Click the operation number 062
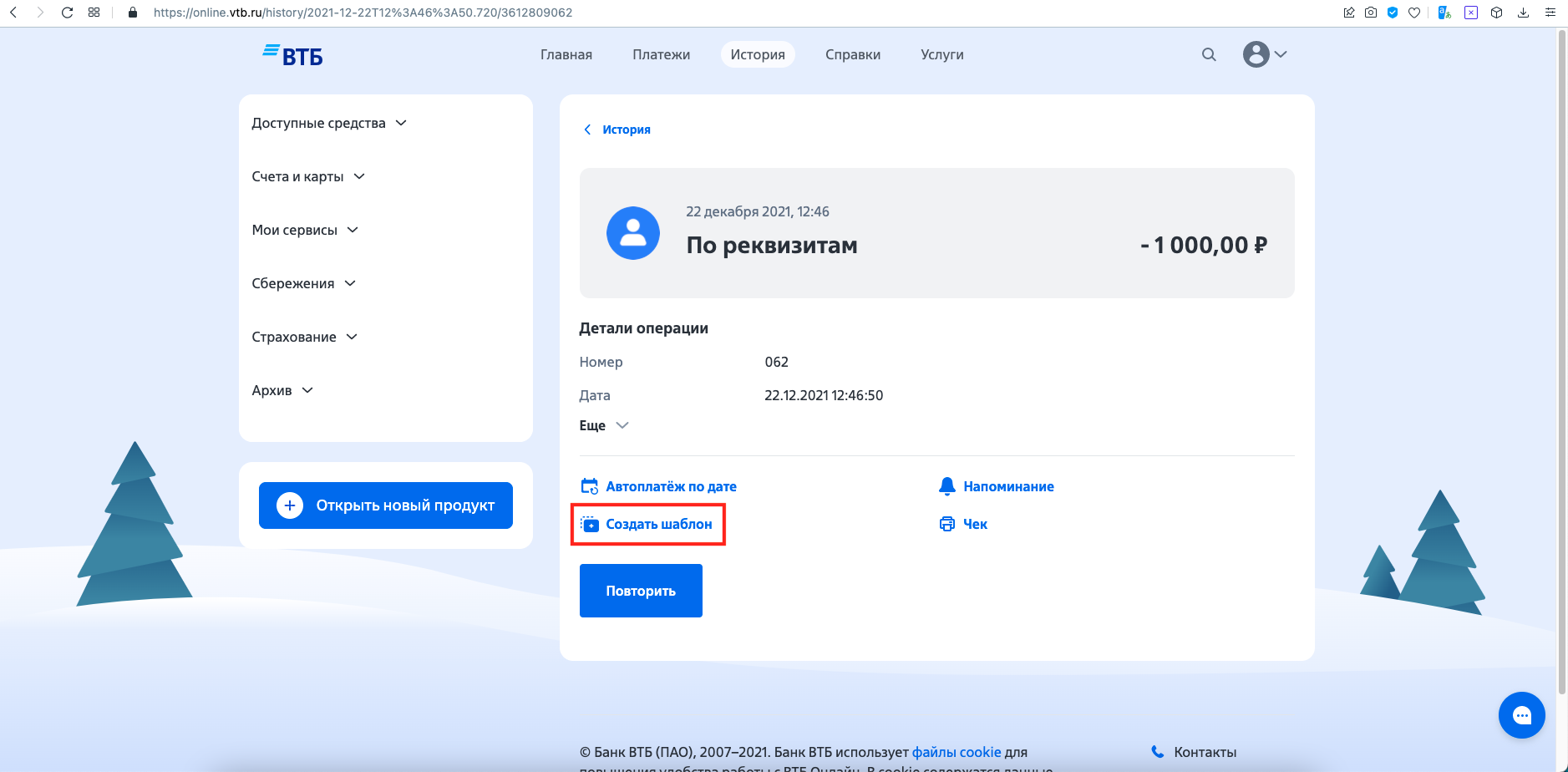Image resolution: width=1568 pixels, height=772 pixels. coord(776,362)
